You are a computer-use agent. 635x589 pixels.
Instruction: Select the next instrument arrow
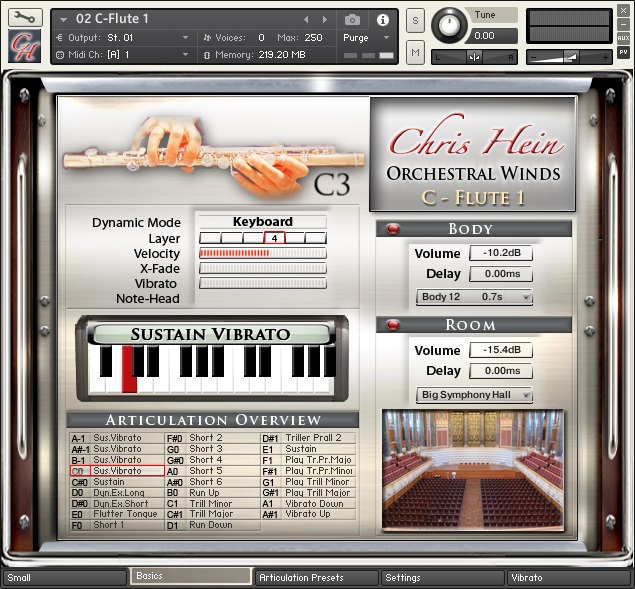pos(324,19)
